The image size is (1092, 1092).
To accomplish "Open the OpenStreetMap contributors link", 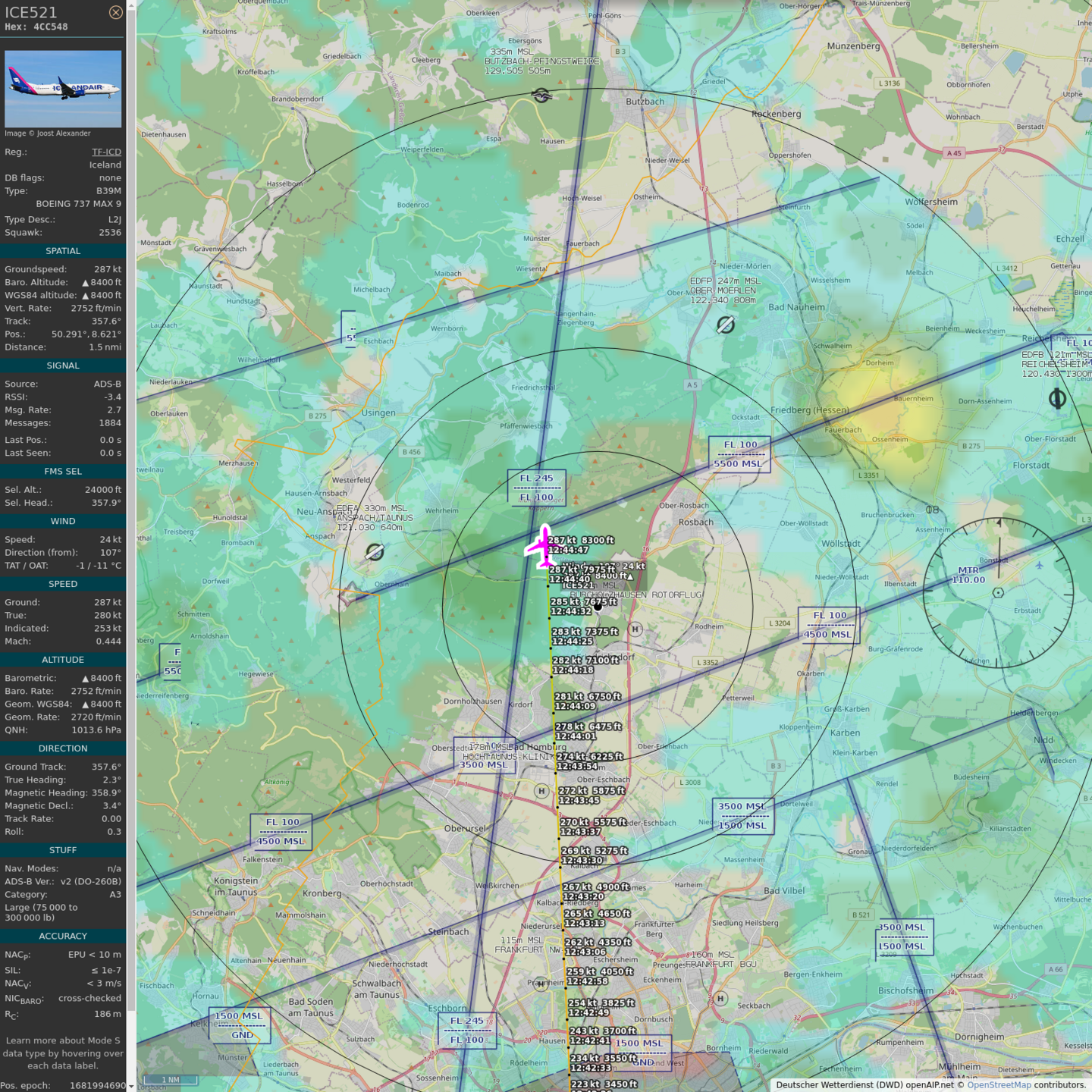I will (998, 1084).
